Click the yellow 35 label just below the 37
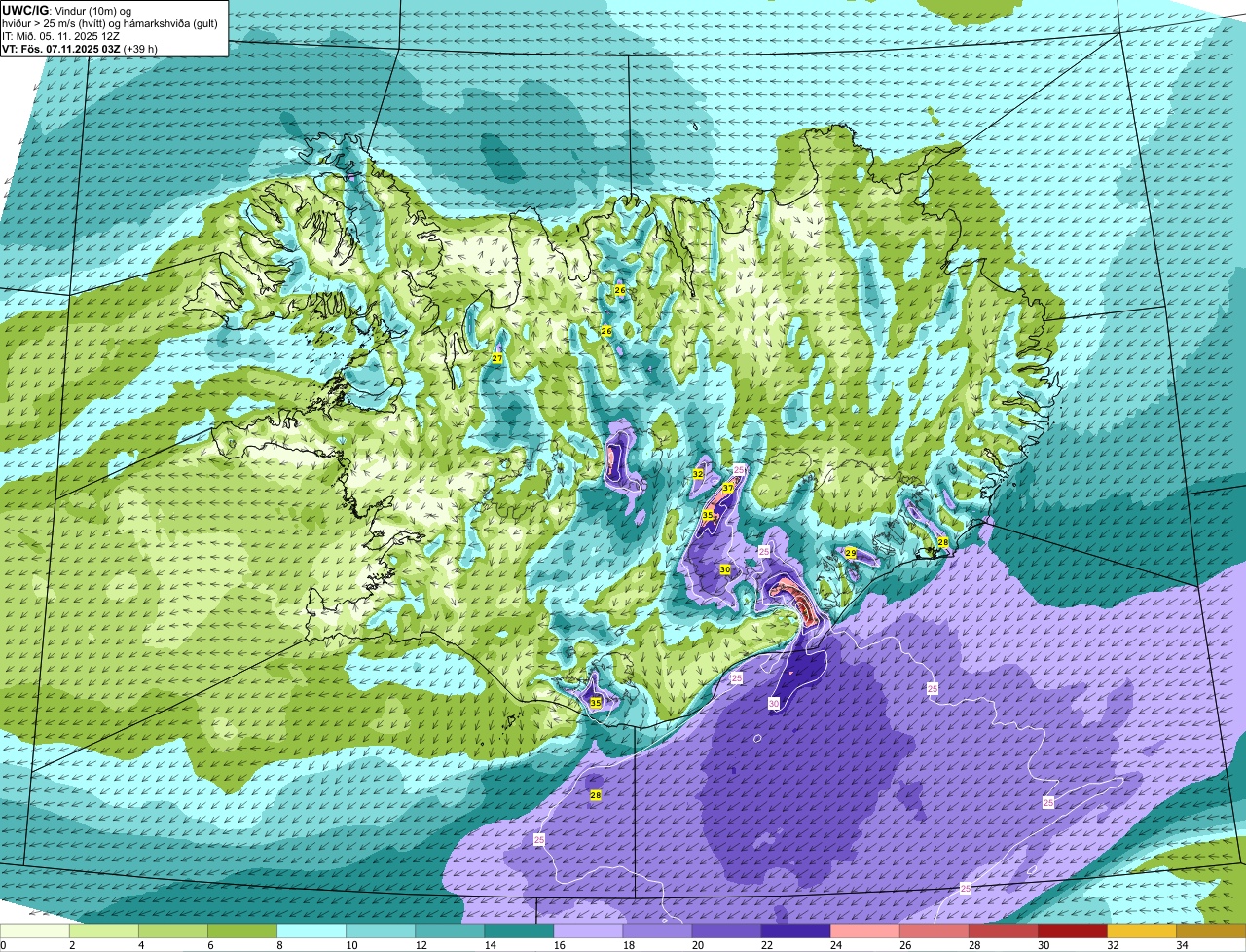 [x=708, y=514]
